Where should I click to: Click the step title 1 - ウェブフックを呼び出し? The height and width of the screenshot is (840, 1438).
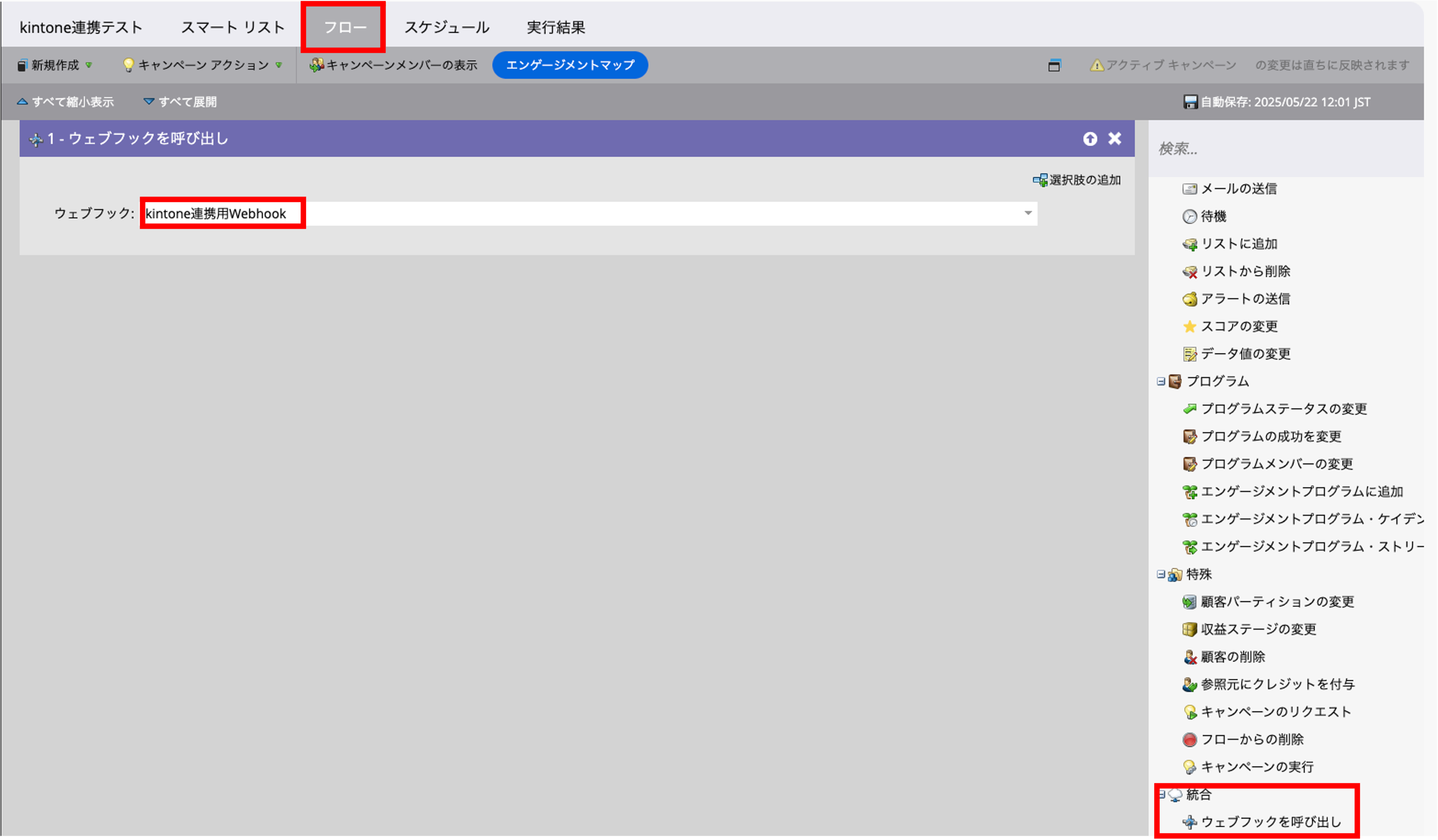click(137, 139)
